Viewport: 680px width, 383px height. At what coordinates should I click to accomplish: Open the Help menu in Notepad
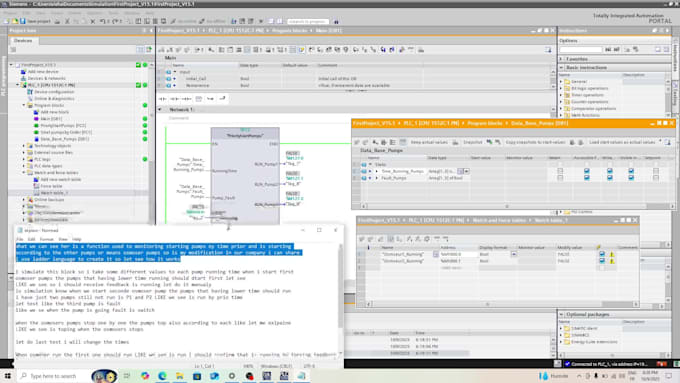77,239
